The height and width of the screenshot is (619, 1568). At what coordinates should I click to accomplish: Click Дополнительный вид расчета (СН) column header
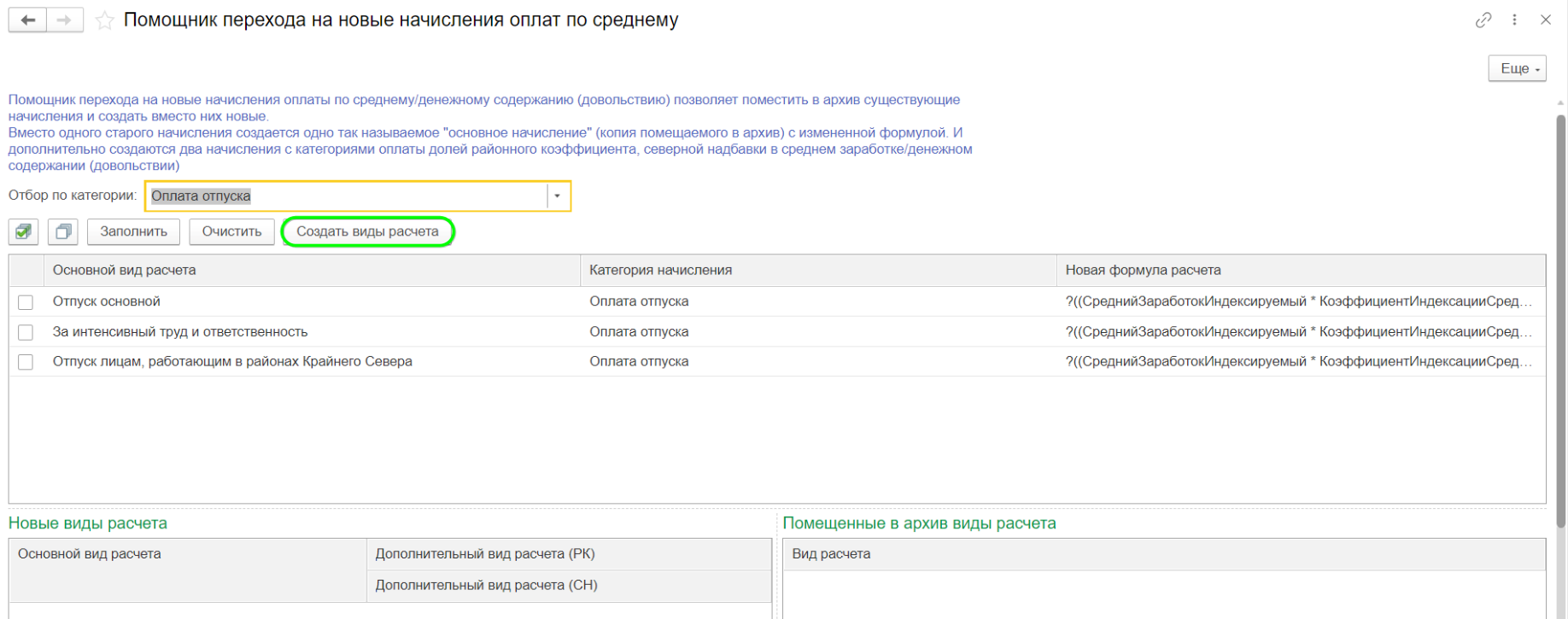569,586
